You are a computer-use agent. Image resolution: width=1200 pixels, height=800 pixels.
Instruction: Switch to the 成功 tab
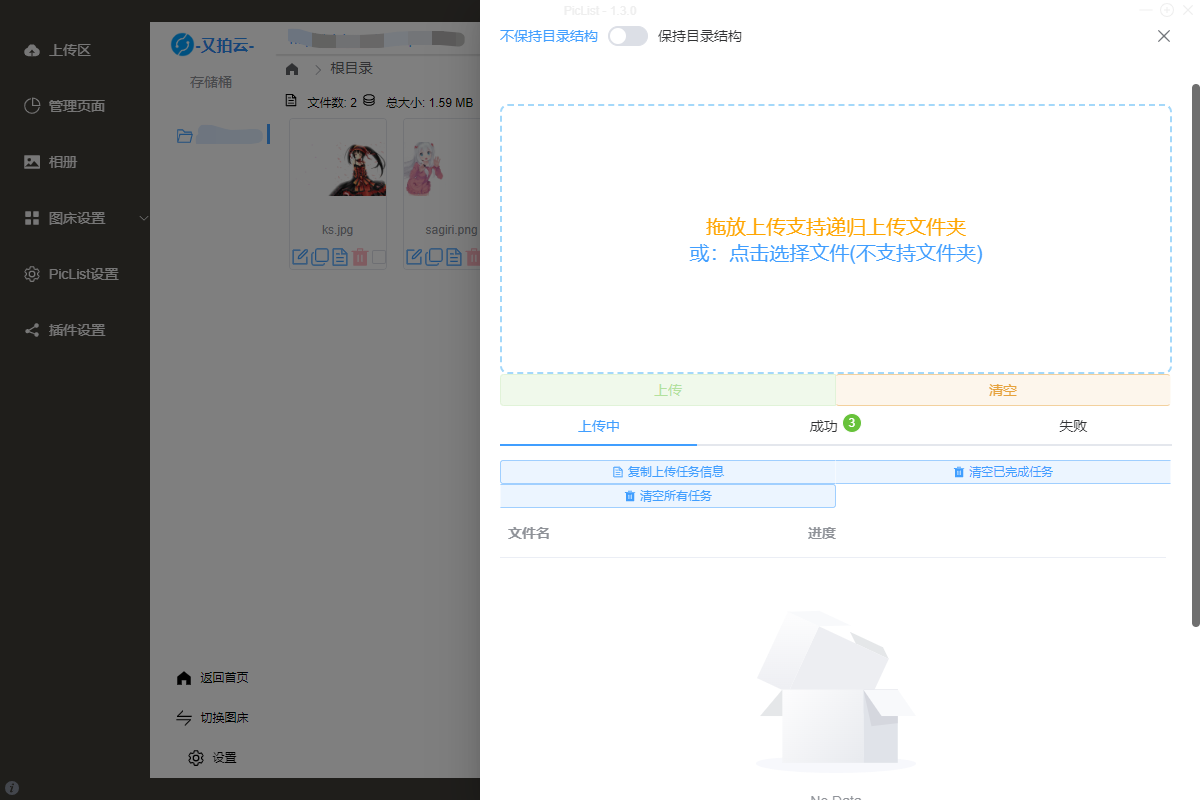click(823, 426)
